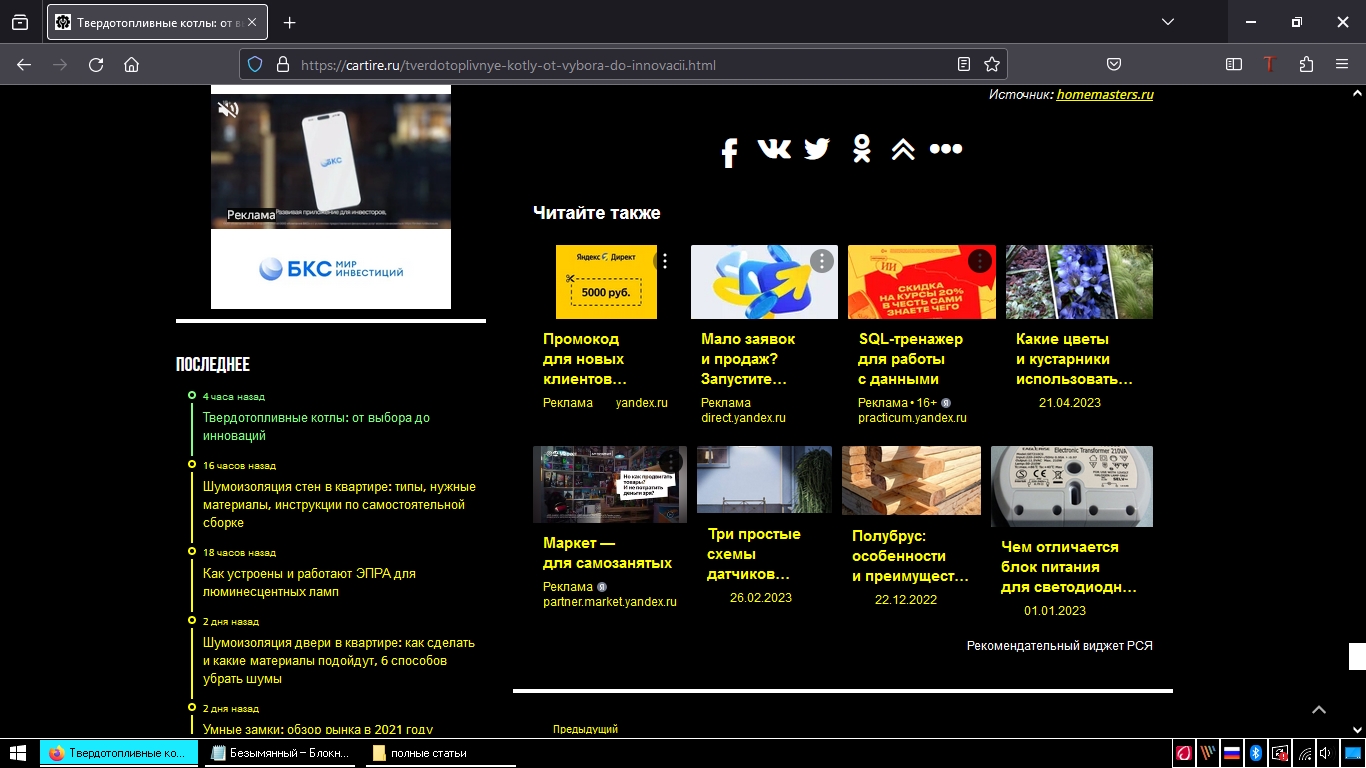Click the scroll-to-top chevron button
Viewport: 1366px width, 768px height.
[1319, 709]
